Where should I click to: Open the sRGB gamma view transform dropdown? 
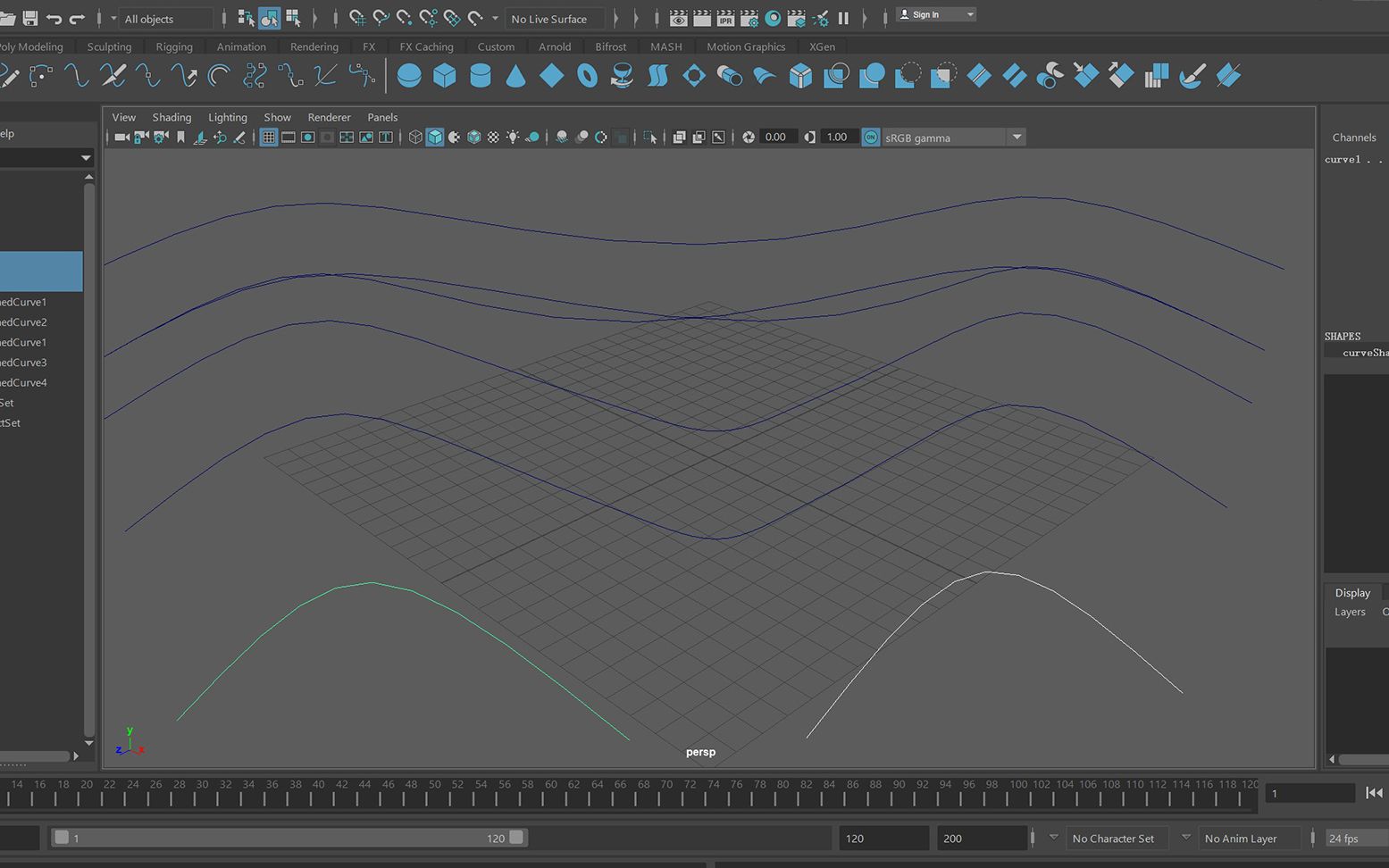[1017, 138]
